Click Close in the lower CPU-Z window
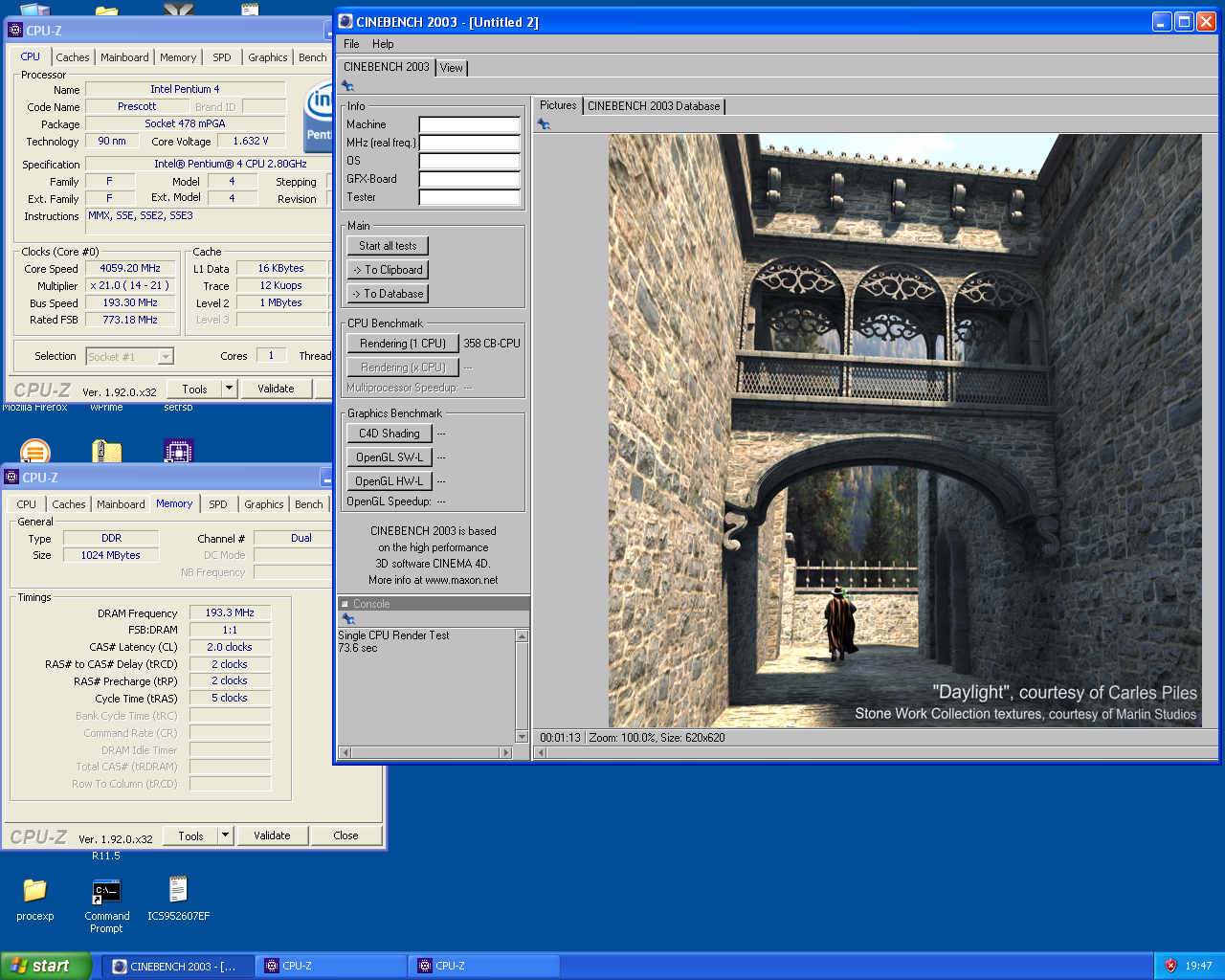Image resolution: width=1225 pixels, height=980 pixels. (345, 835)
